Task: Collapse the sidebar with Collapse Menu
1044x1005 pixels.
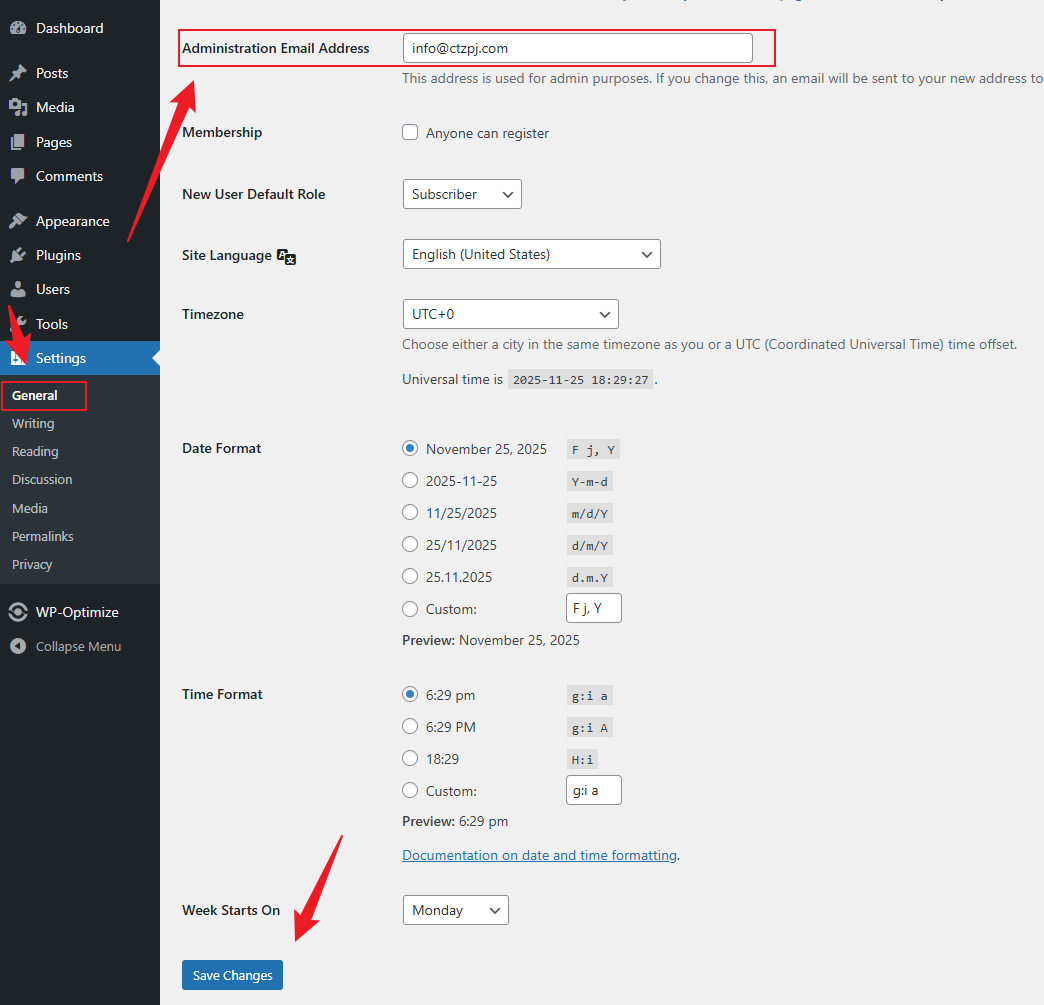Action: pyautogui.click(x=78, y=646)
